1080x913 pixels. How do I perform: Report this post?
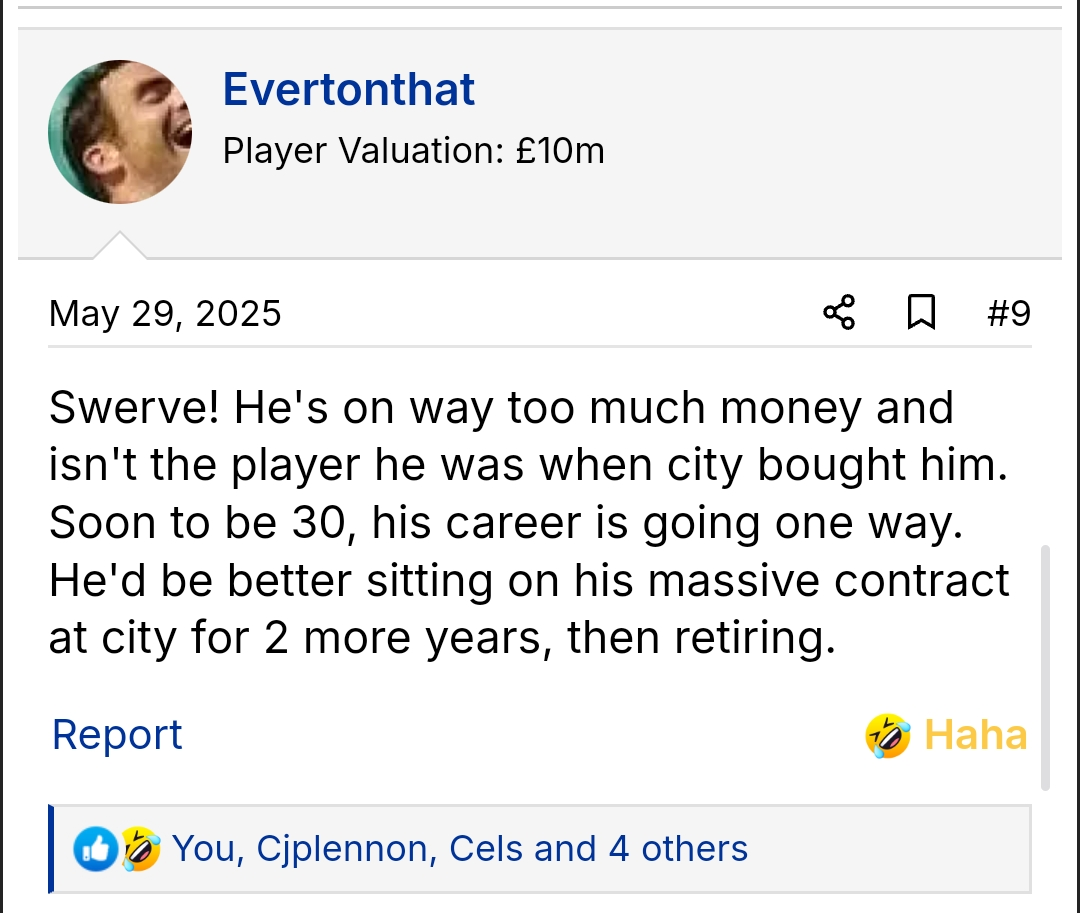click(117, 735)
